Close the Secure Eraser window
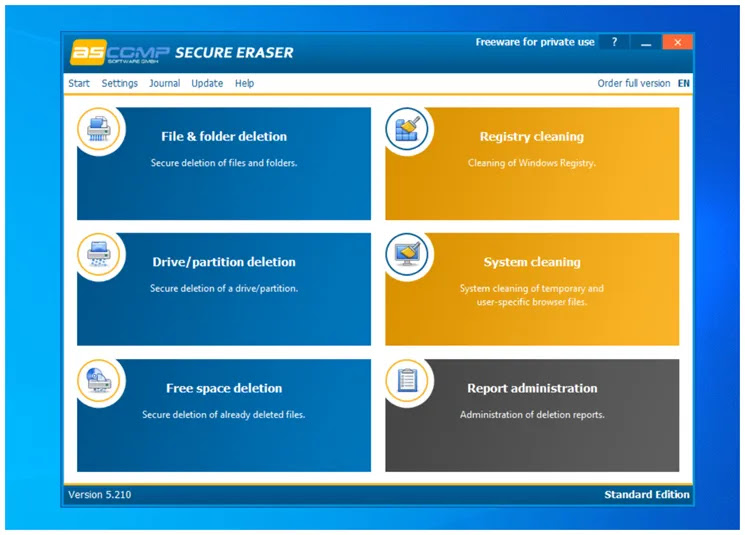The width and height of the screenshot is (745, 535). point(678,42)
